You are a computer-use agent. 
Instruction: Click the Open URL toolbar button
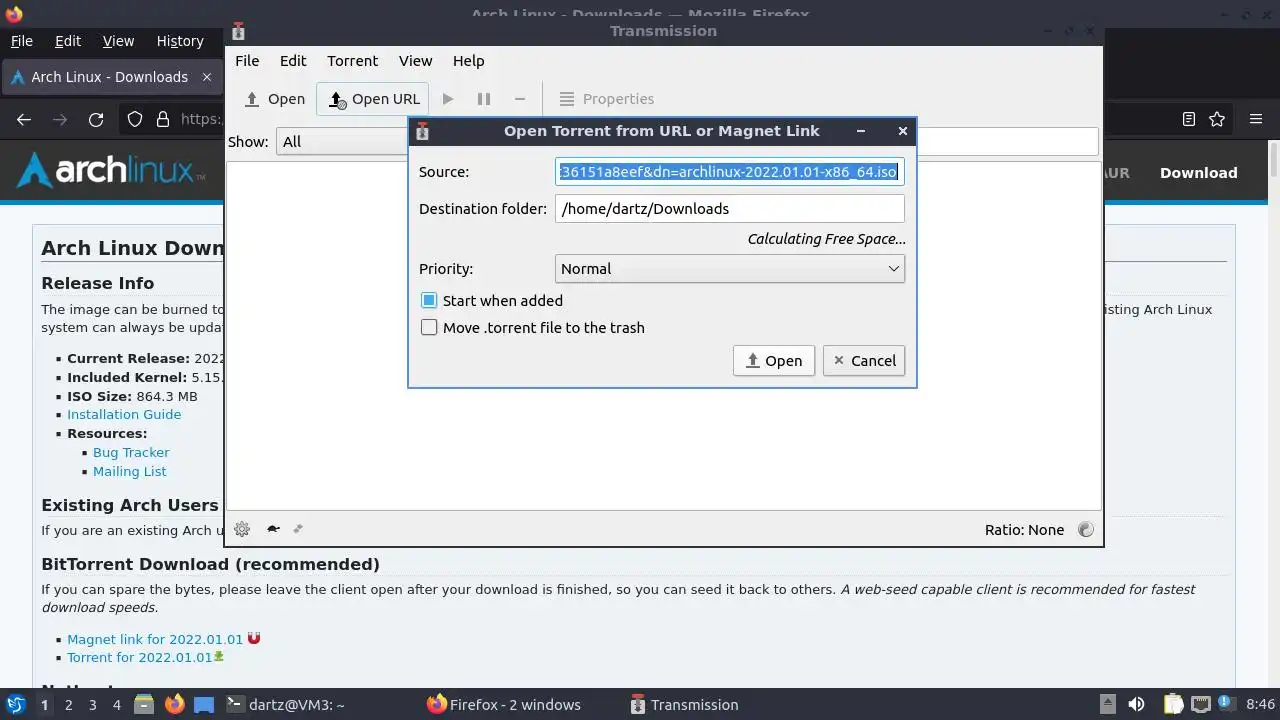click(374, 99)
